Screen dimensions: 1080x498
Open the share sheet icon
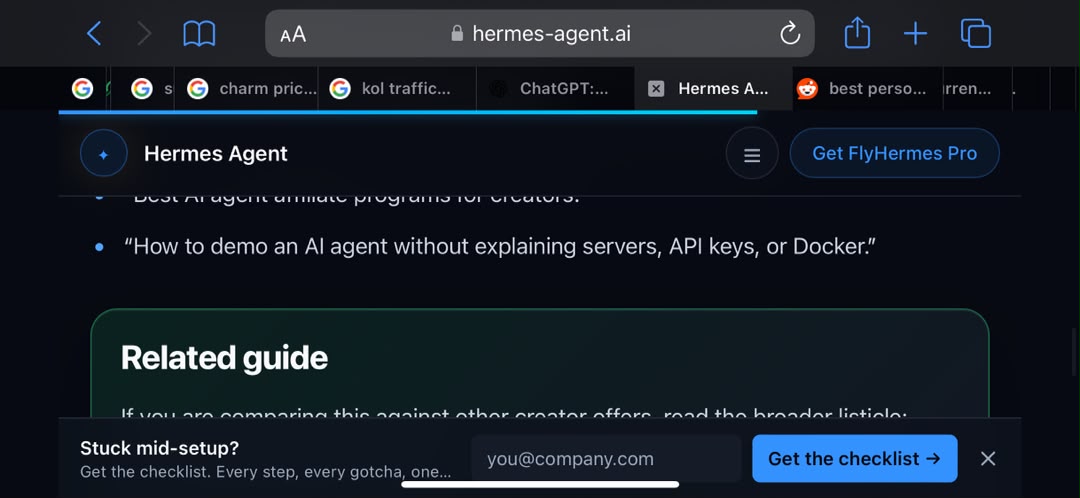858,32
